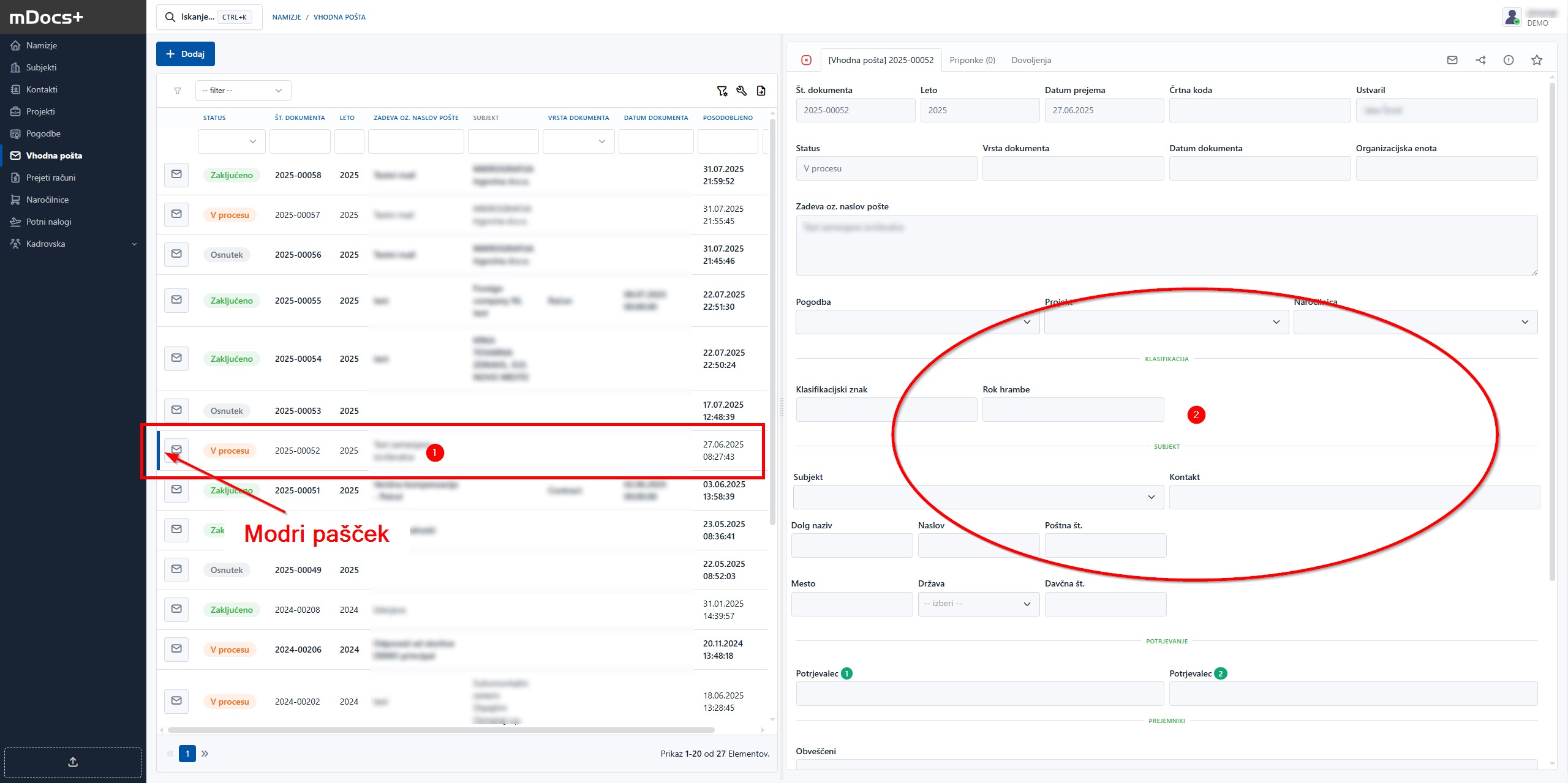Click the export document icon above the table
Image resolution: width=1568 pixels, height=783 pixels.
761,91
